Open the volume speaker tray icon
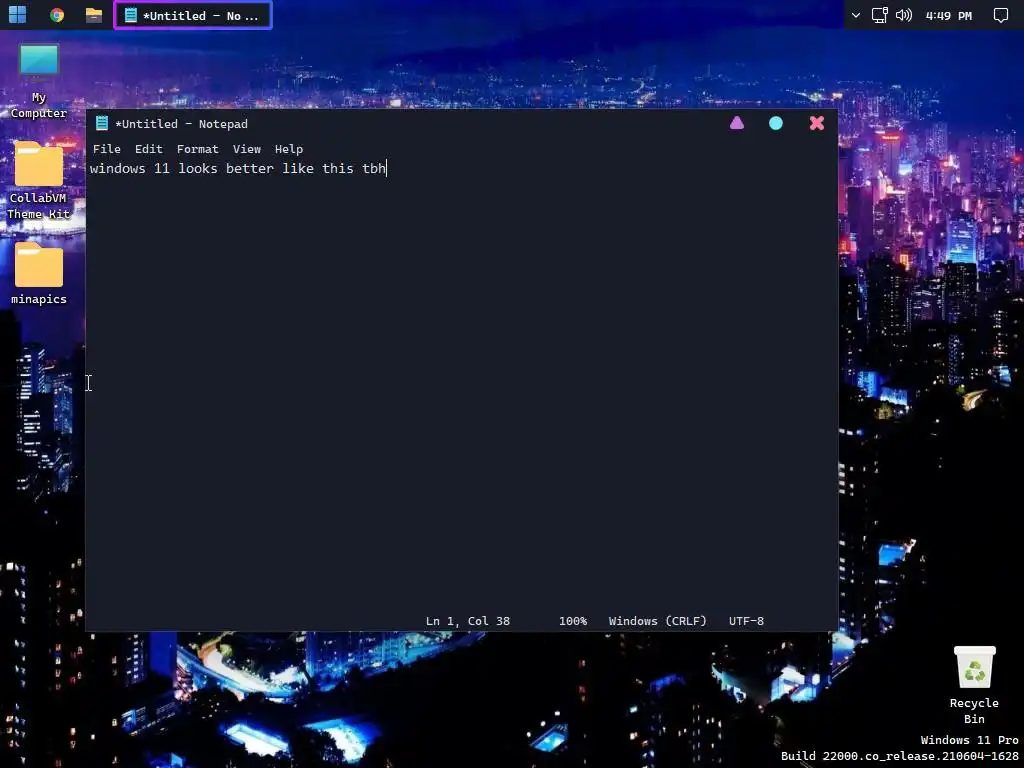Viewport: 1024px width, 768px height. 904,15
